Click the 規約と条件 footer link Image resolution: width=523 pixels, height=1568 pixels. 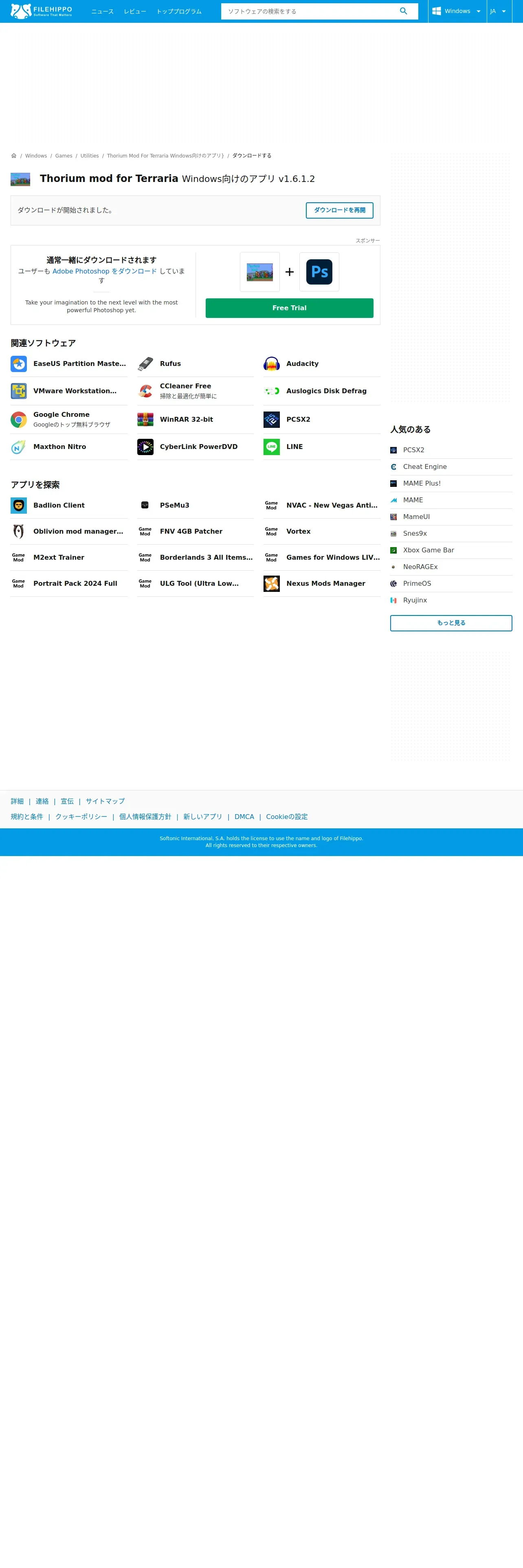(27, 817)
